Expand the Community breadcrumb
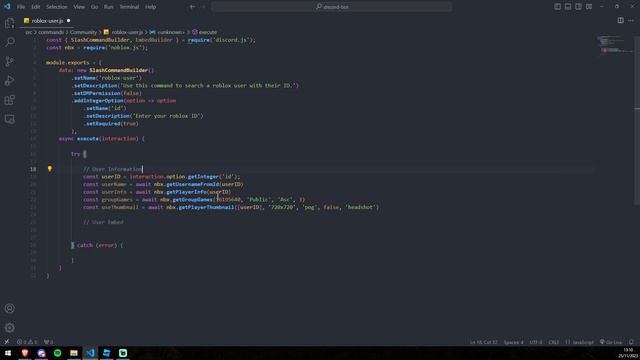 [83, 32]
